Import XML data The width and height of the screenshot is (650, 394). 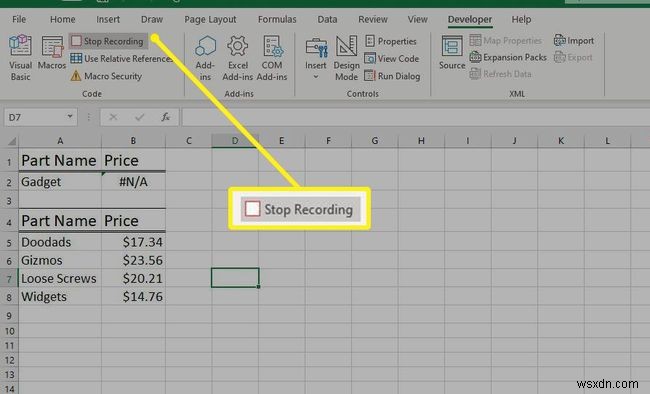(x=574, y=40)
